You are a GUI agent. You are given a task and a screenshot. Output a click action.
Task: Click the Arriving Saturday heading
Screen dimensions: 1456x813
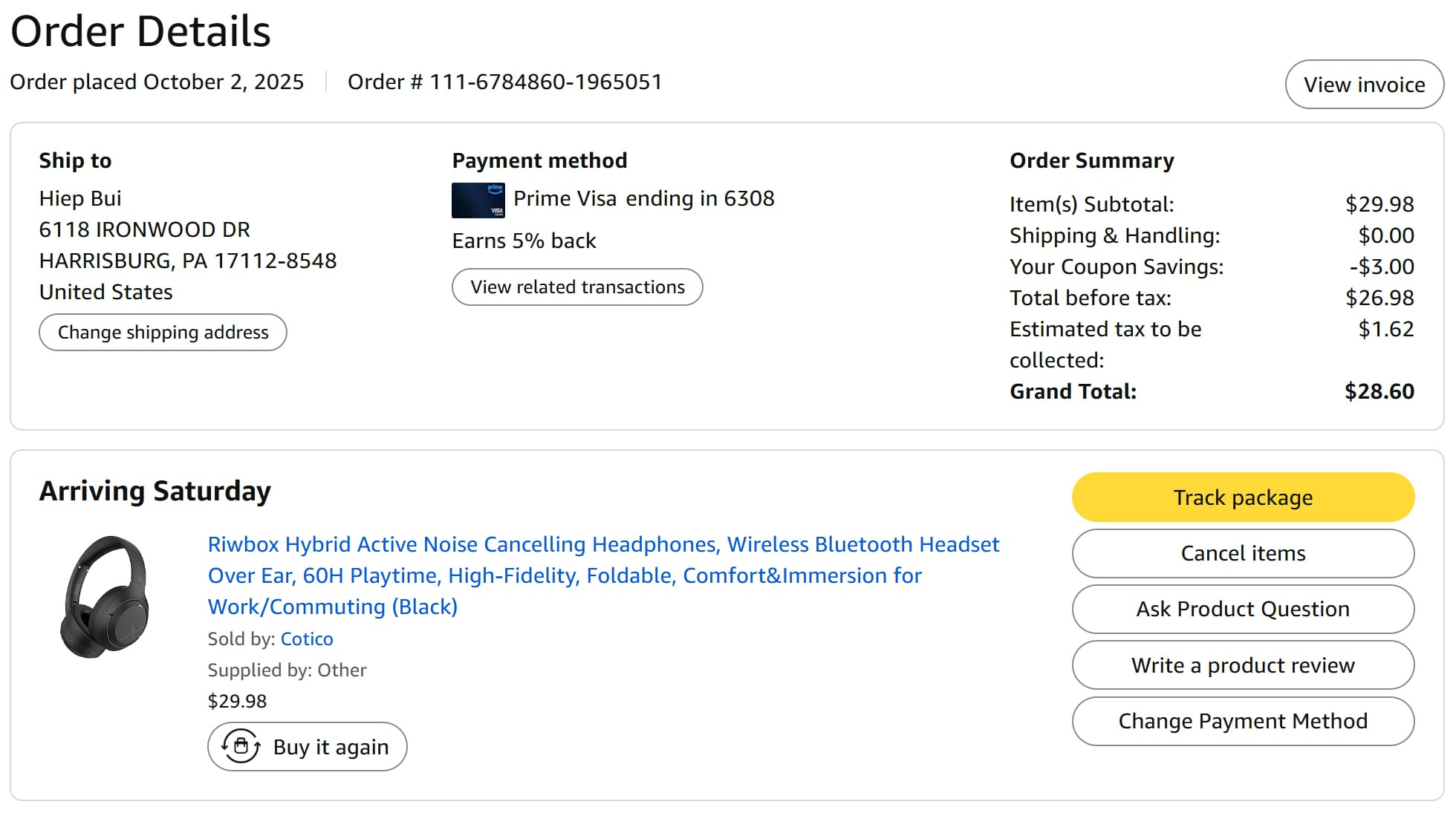pos(155,492)
